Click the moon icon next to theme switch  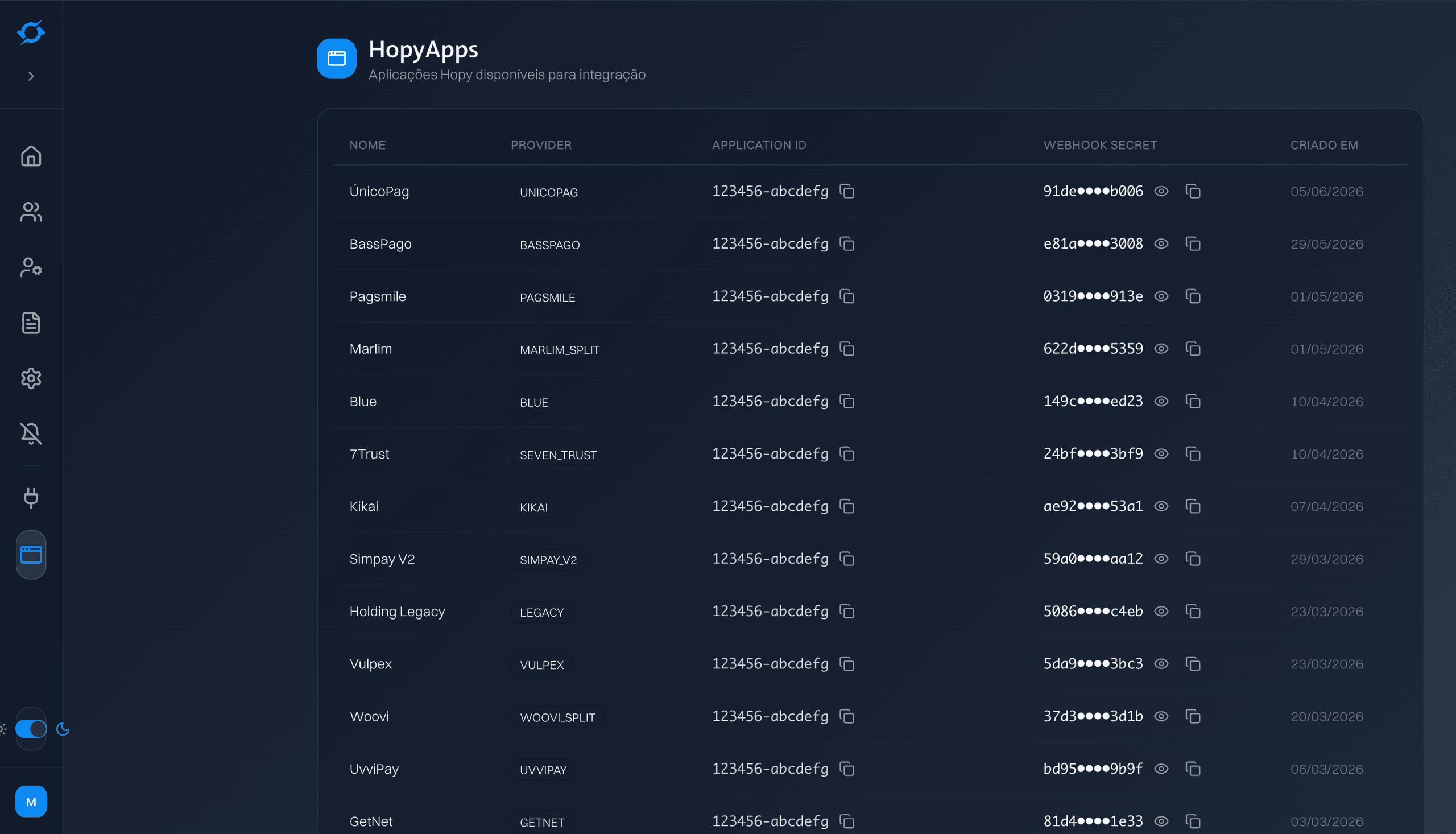click(63, 729)
